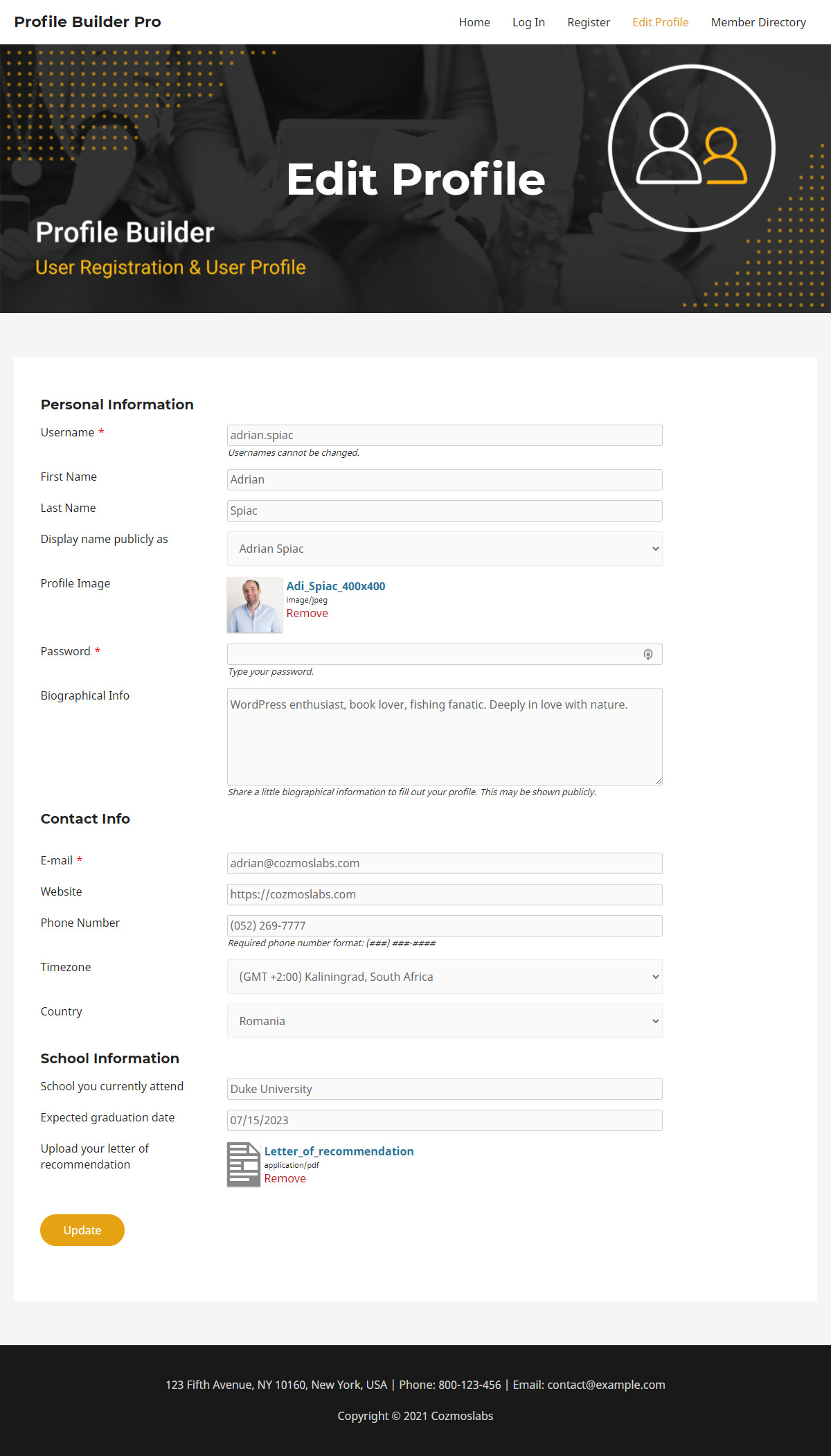Image resolution: width=831 pixels, height=1456 pixels.
Task: Open the Member Directory menu item
Action: (x=758, y=22)
